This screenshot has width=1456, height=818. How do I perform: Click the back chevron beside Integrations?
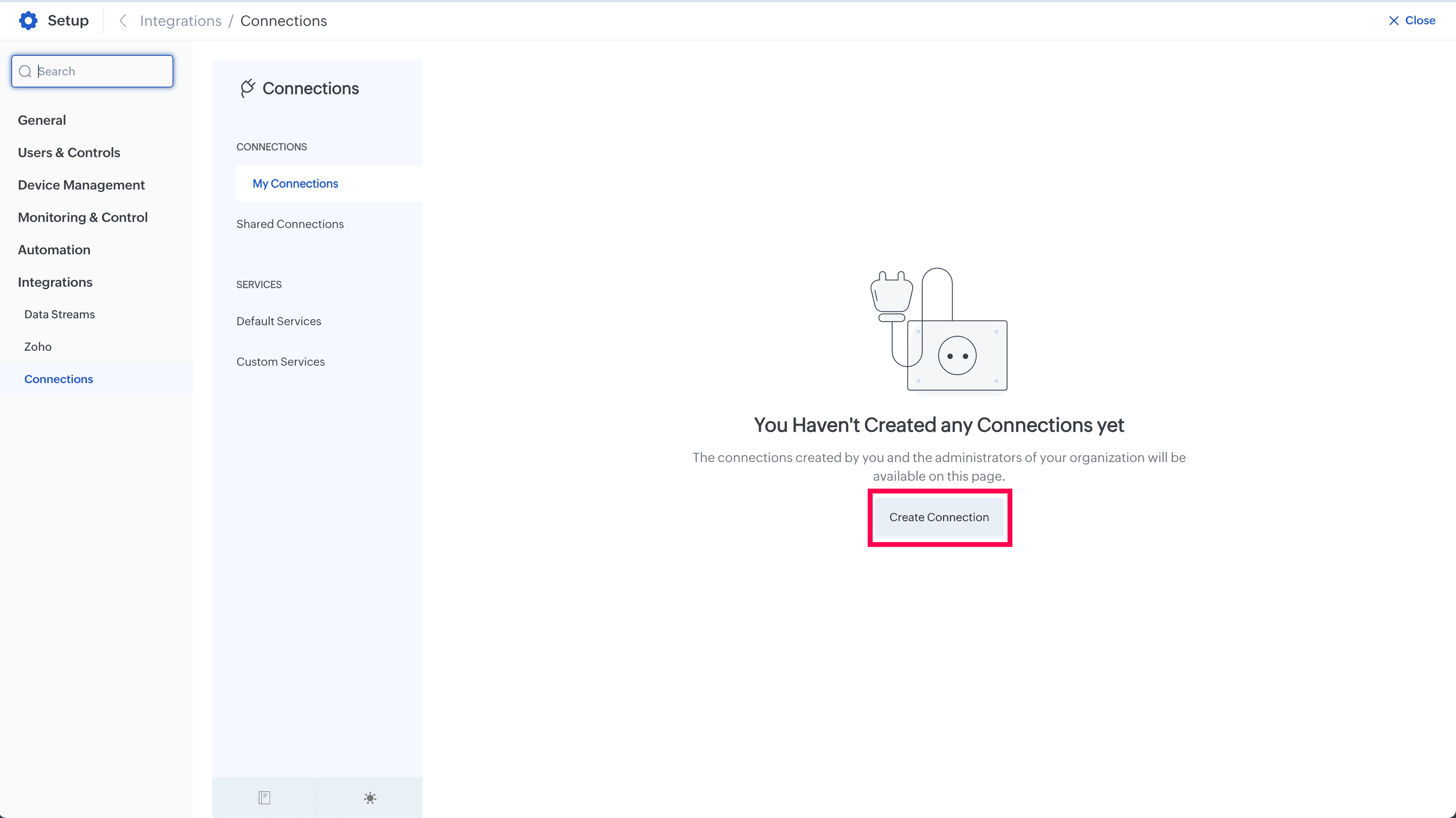click(x=123, y=21)
